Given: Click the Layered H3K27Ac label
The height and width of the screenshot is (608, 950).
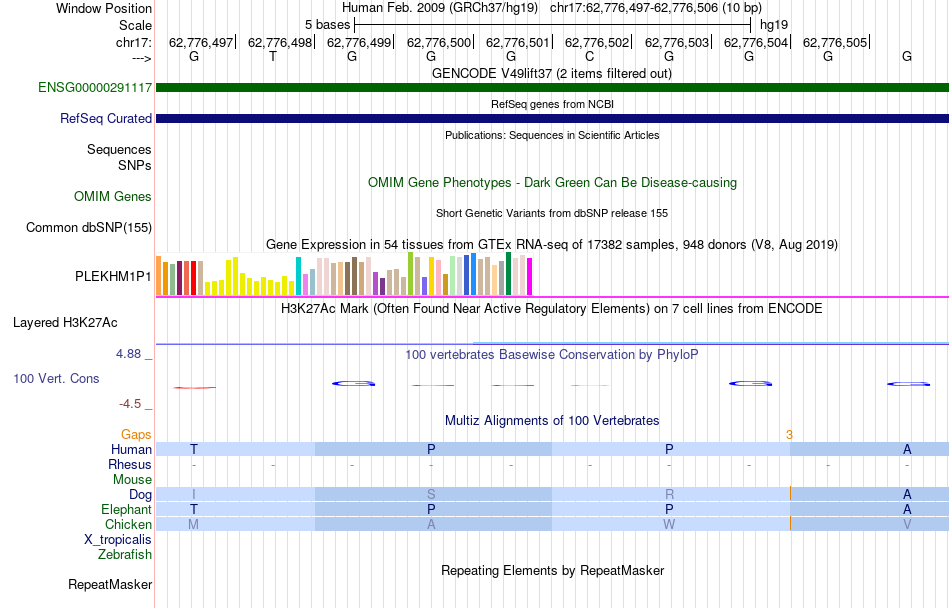Looking at the screenshot, I should tap(65, 322).
